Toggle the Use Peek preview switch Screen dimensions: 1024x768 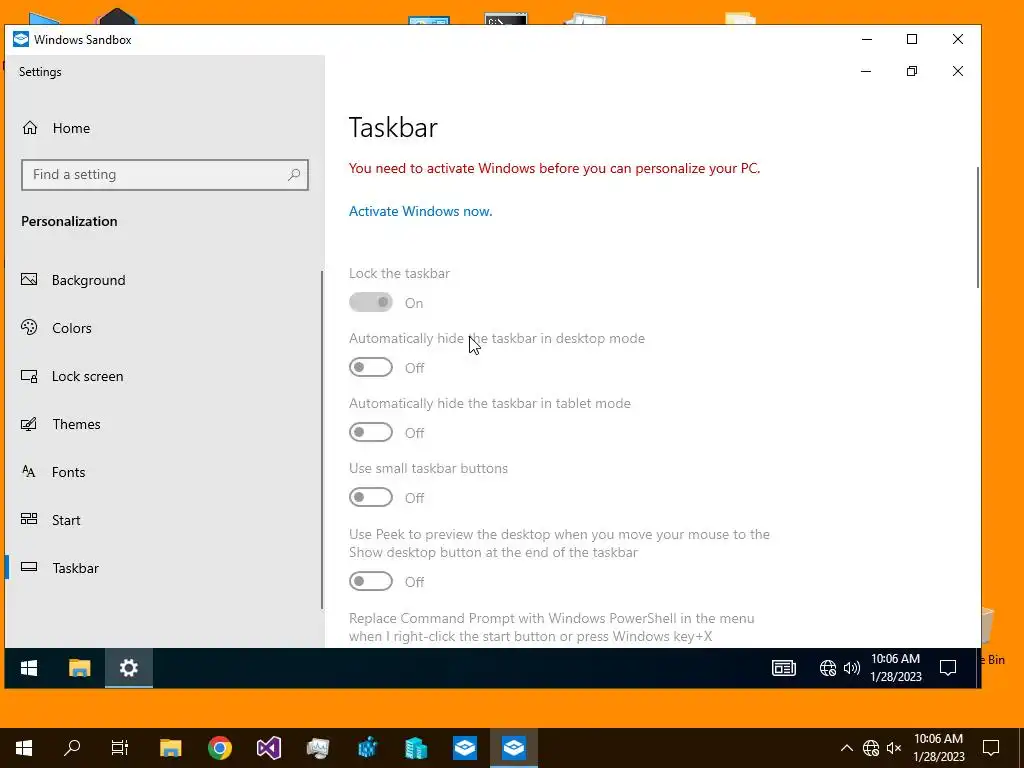pos(371,581)
